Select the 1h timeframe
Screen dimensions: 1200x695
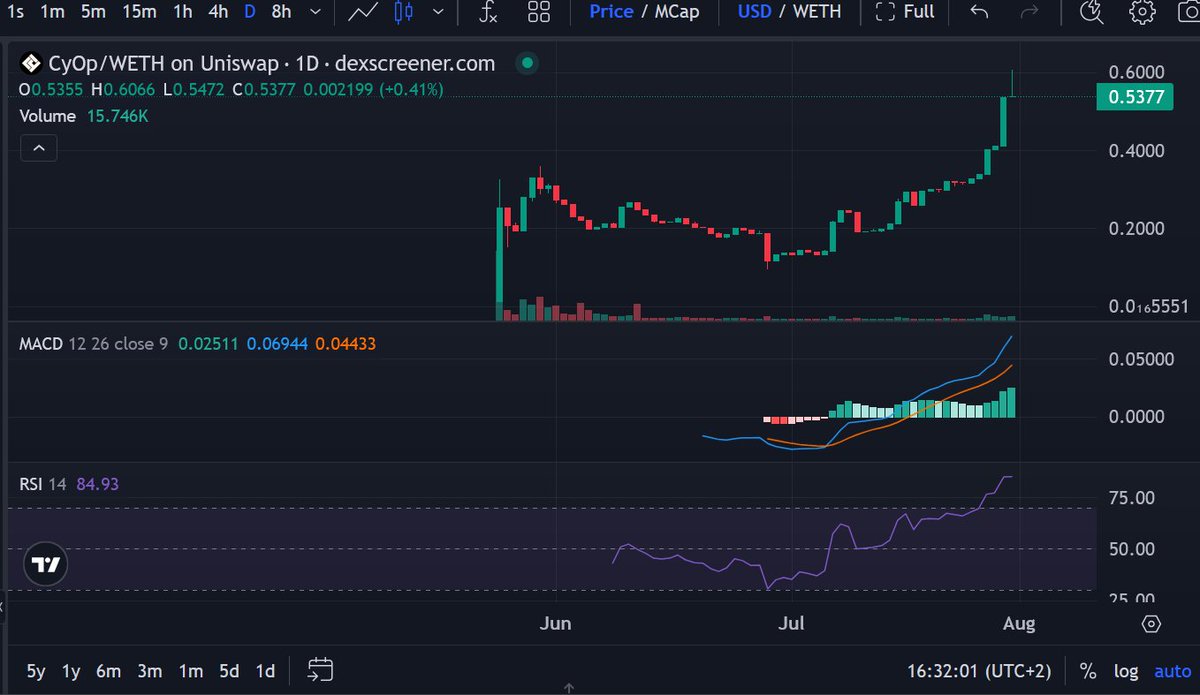[x=183, y=12]
